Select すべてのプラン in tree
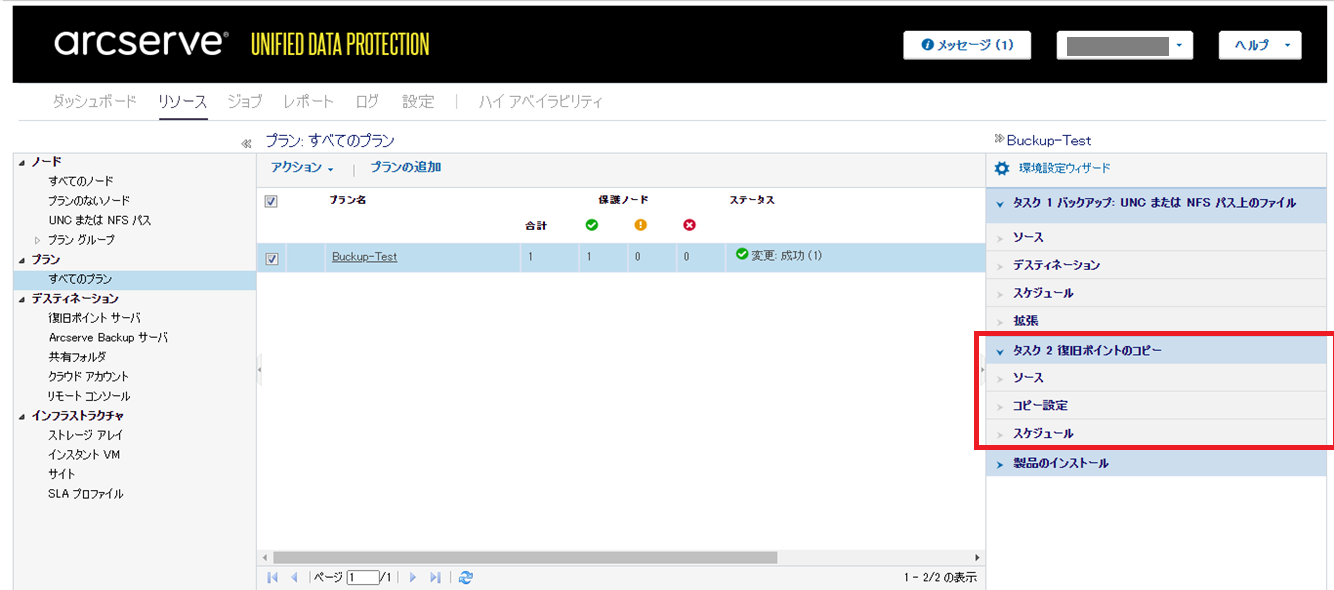The image size is (1334, 590). point(80,279)
